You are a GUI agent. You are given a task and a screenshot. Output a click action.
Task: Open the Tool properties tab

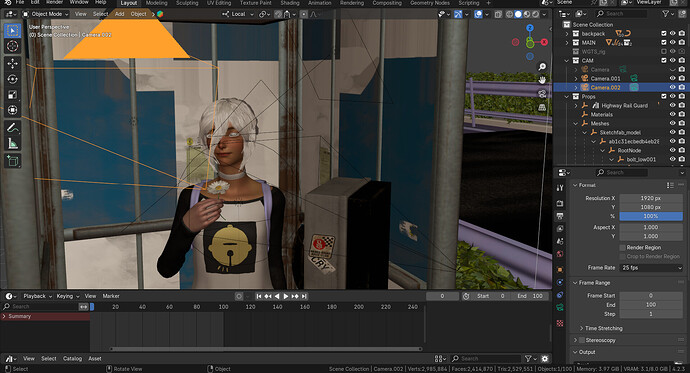[560, 188]
